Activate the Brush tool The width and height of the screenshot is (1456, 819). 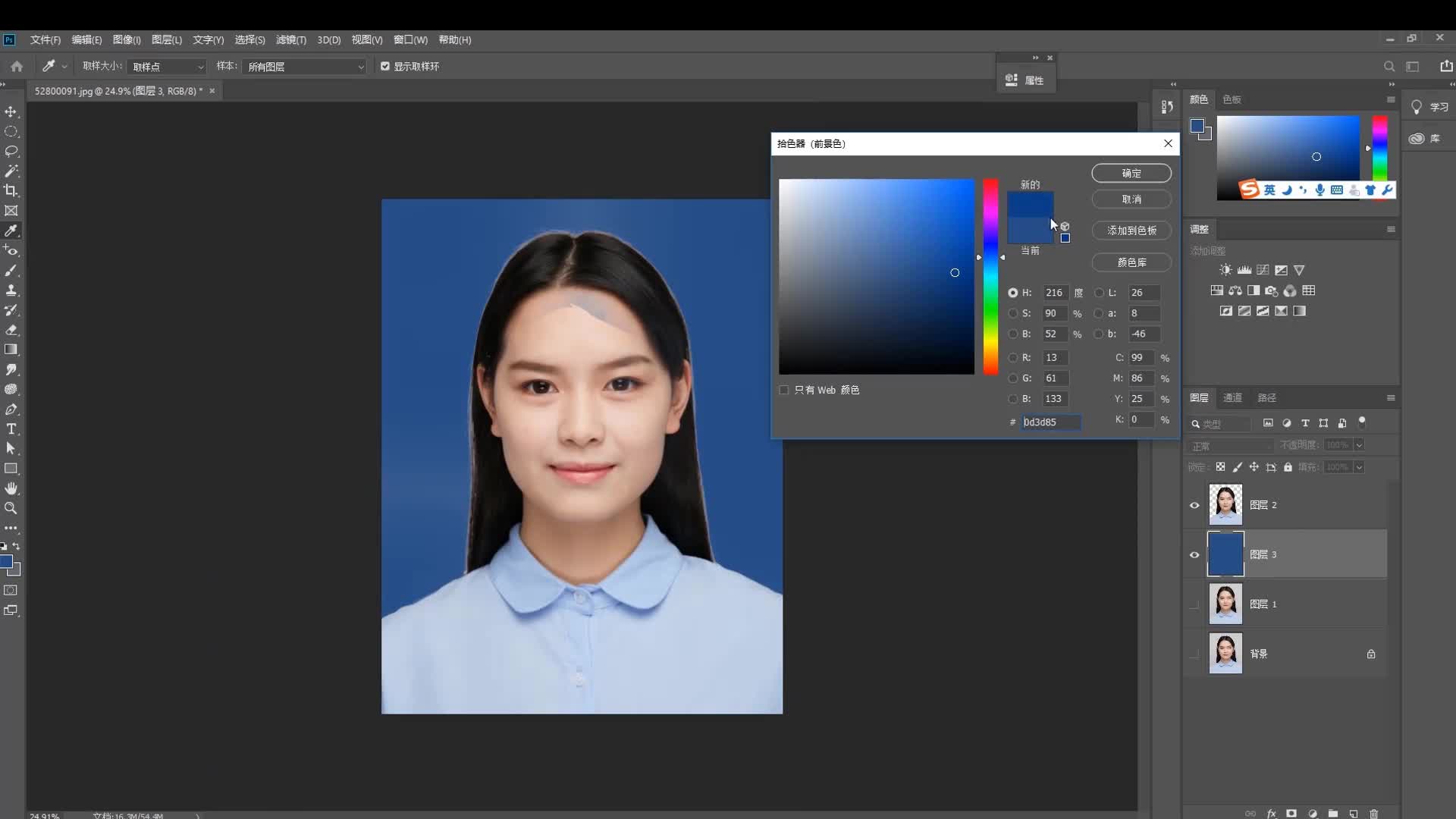(x=11, y=270)
